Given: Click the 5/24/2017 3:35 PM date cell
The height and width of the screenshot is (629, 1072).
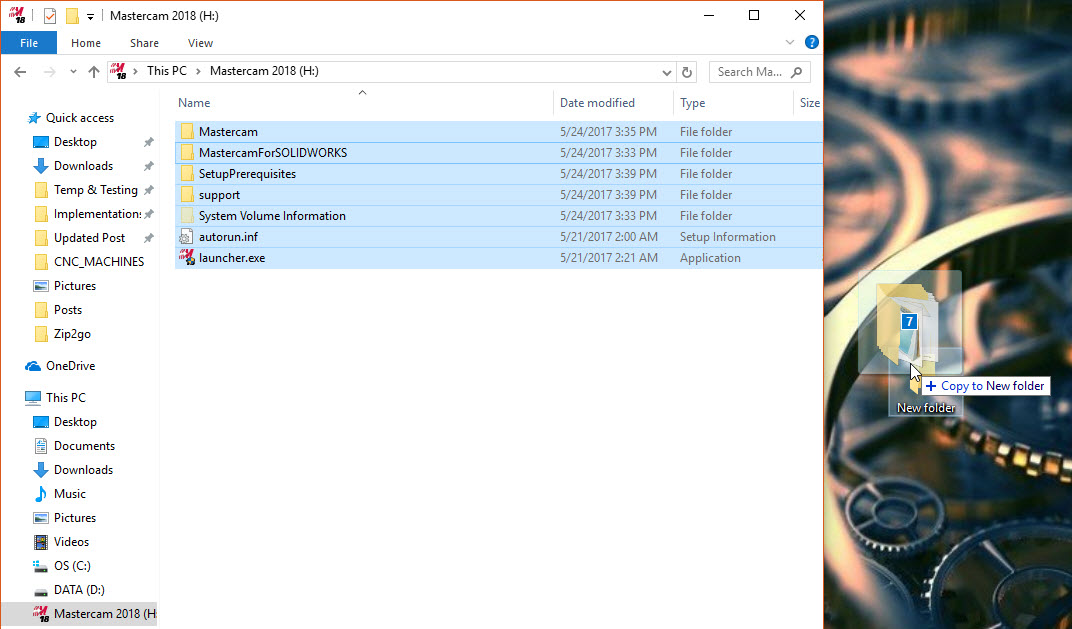Looking at the screenshot, I should click(x=608, y=131).
